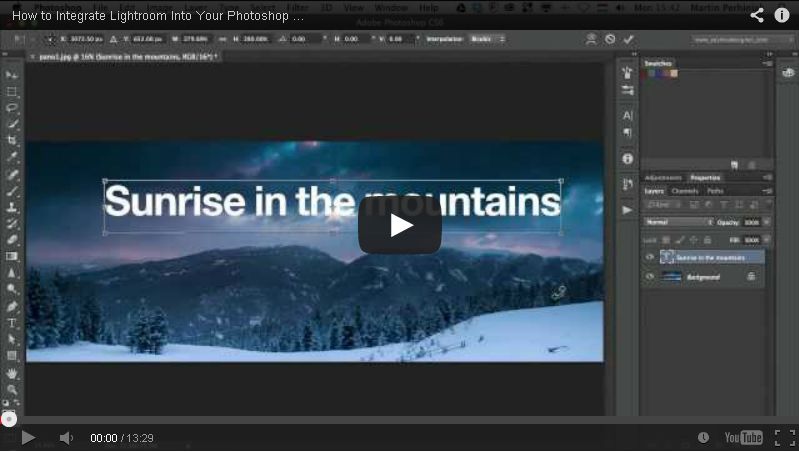799x452 pixels.
Task: Open the Interpolation dropdown
Action: point(487,39)
